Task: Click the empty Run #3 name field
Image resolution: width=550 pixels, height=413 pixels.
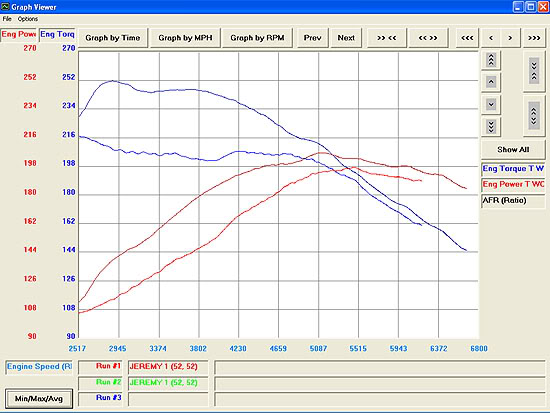Action: [168, 399]
